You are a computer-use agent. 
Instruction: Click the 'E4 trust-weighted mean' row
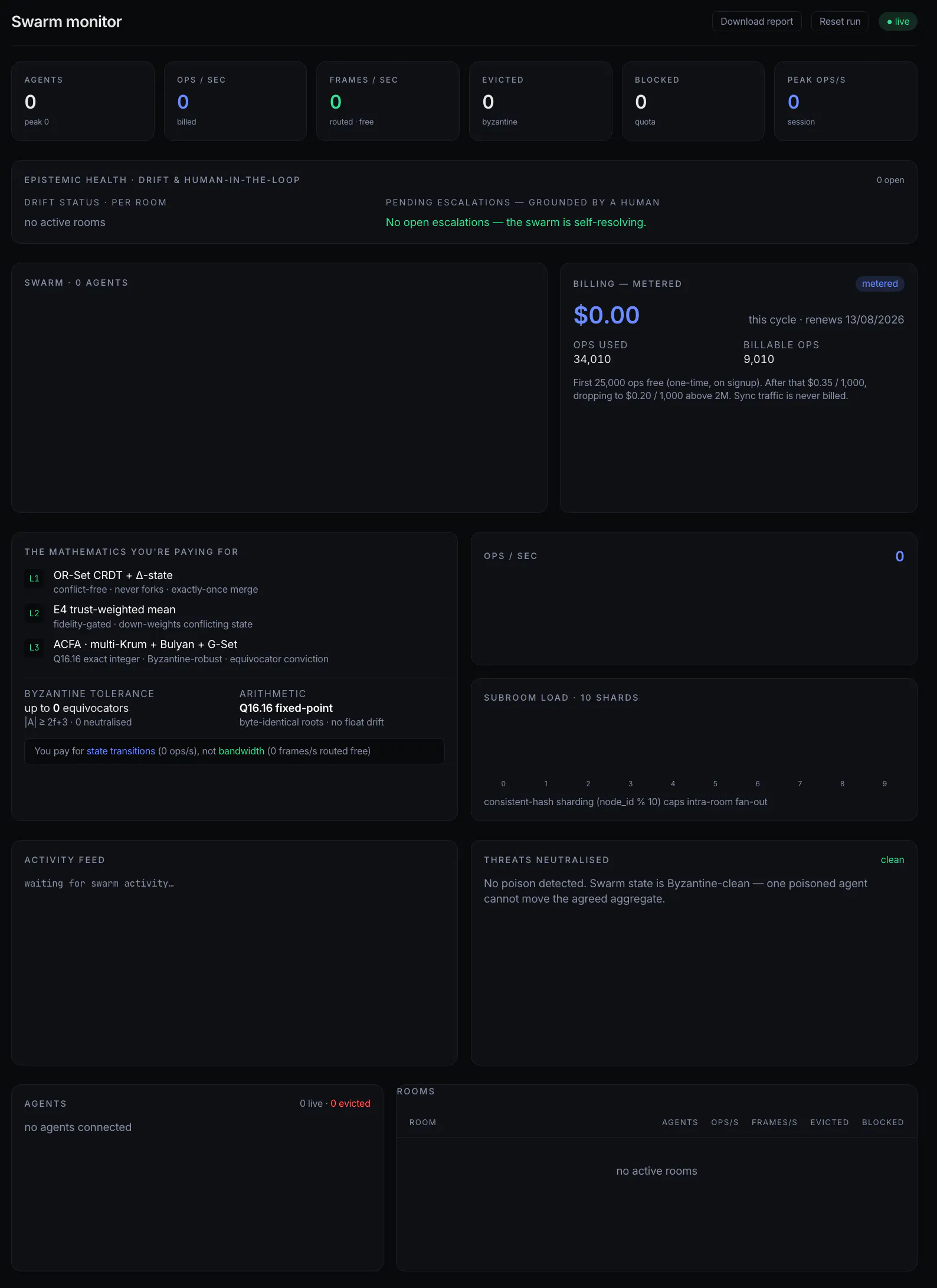tap(234, 616)
